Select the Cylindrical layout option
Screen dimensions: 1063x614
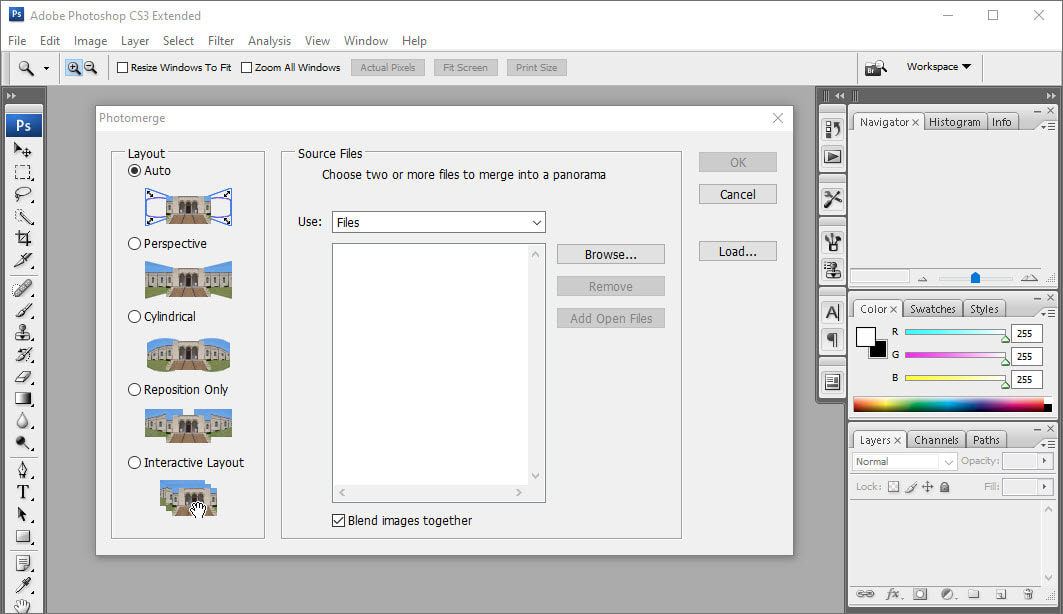(x=134, y=316)
